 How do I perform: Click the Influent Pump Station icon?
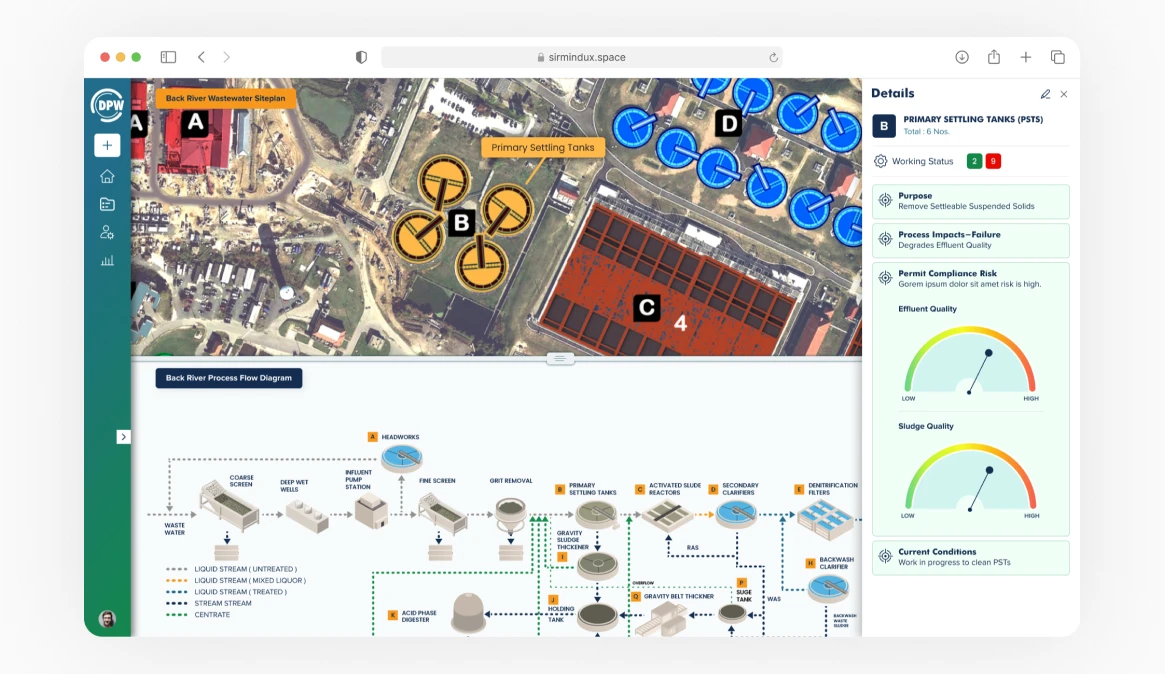coord(371,511)
